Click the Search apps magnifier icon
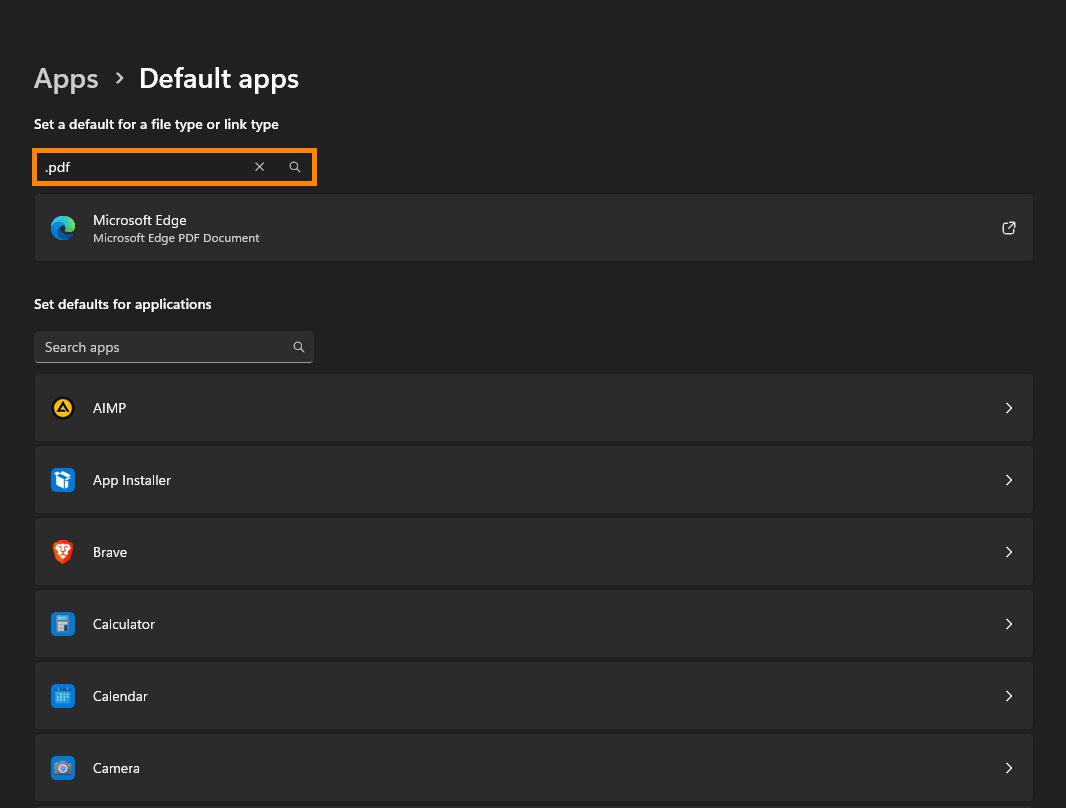The height and width of the screenshot is (808, 1066). (298, 347)
